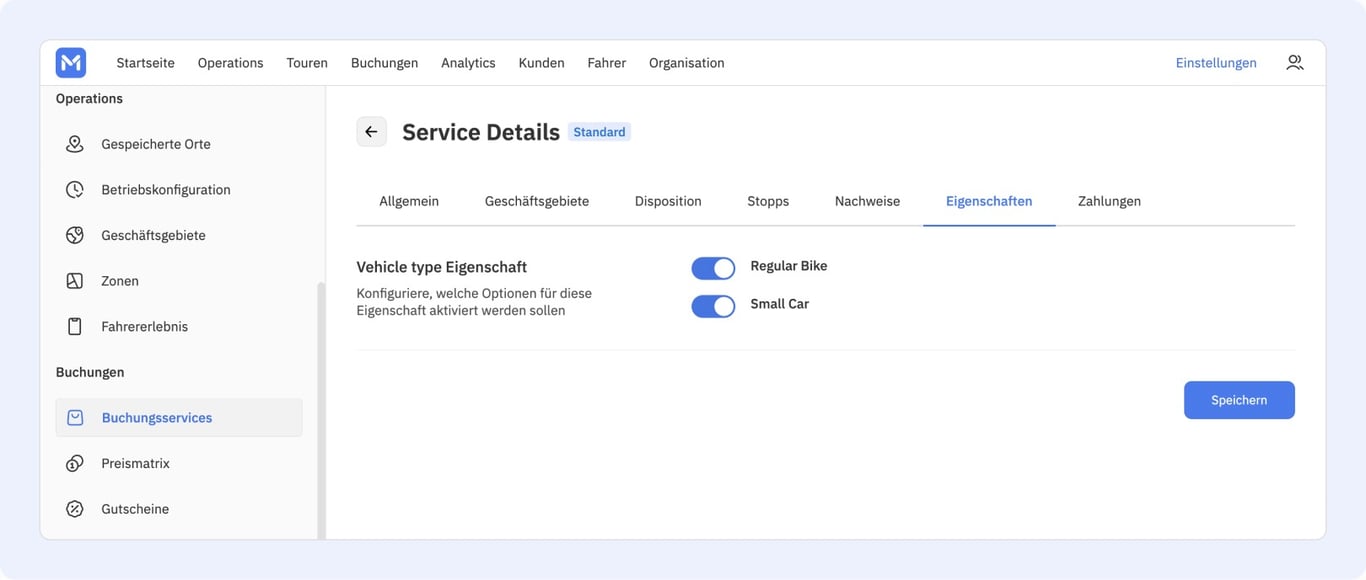Screen dimensions: 1366x580
Task: Click the Operations sidebar section heading
Action: point(89,99)
